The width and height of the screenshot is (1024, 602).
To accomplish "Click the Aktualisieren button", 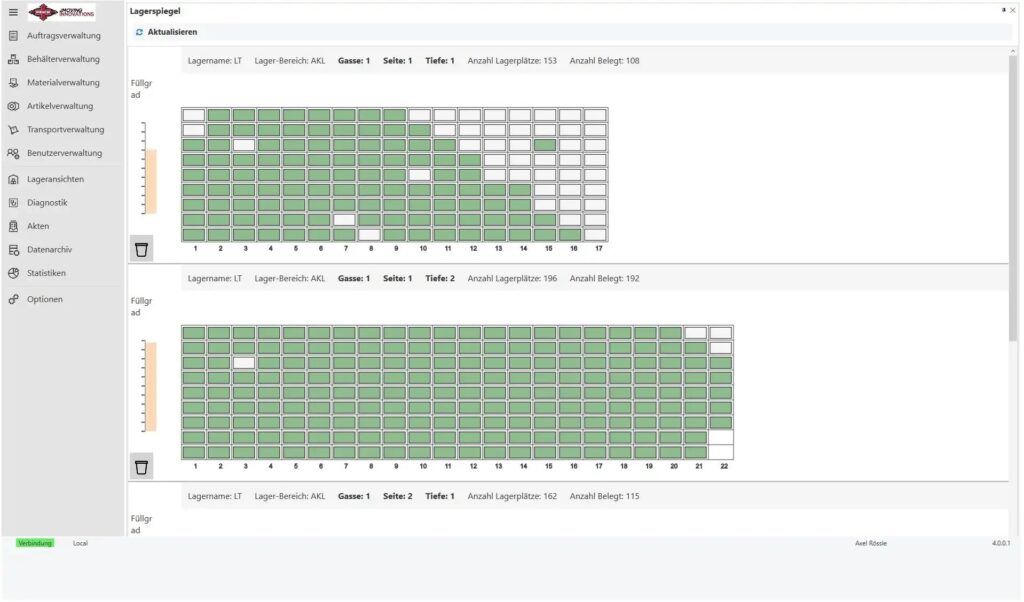I will [x=167, y=32].
